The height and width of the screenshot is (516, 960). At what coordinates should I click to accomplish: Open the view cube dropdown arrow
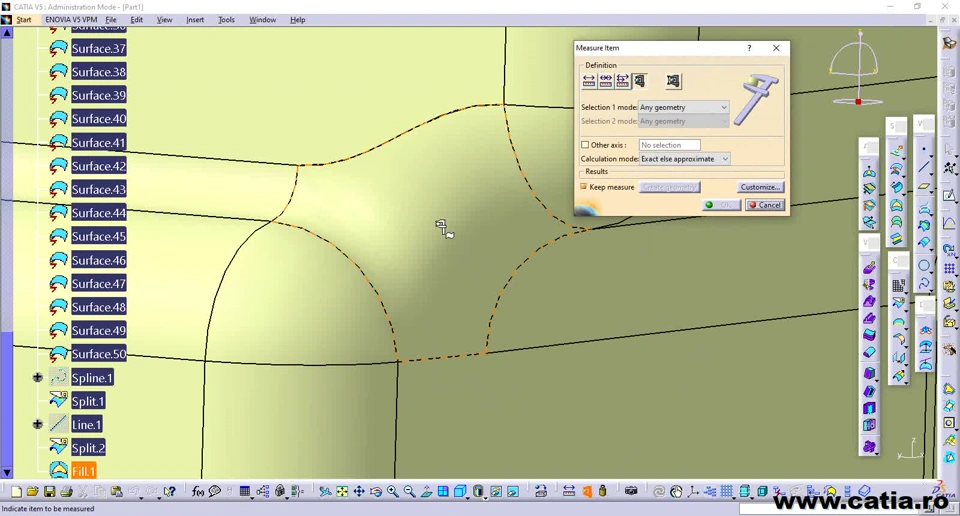tap(467, 498)
